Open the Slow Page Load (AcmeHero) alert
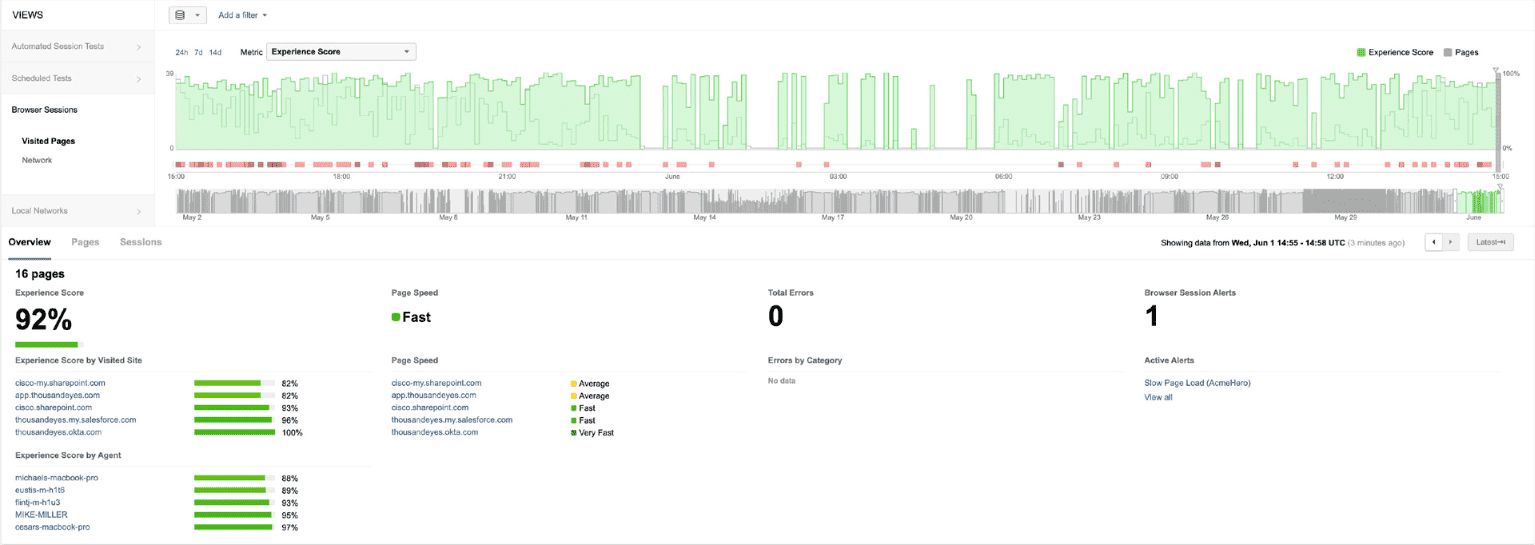 click(1197, 383)
